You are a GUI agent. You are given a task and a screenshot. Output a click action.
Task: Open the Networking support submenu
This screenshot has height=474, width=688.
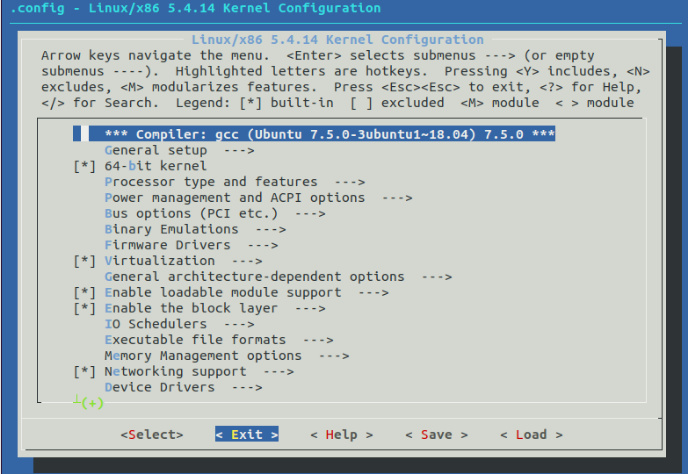click(x=199, y=372)
